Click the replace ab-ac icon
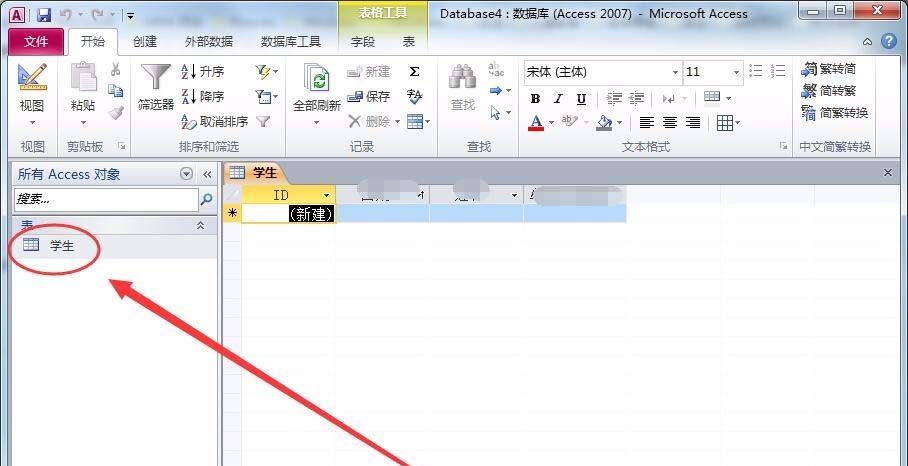This screenshot has width=908, height=466. pyautogui.click(x=496, y=69)
